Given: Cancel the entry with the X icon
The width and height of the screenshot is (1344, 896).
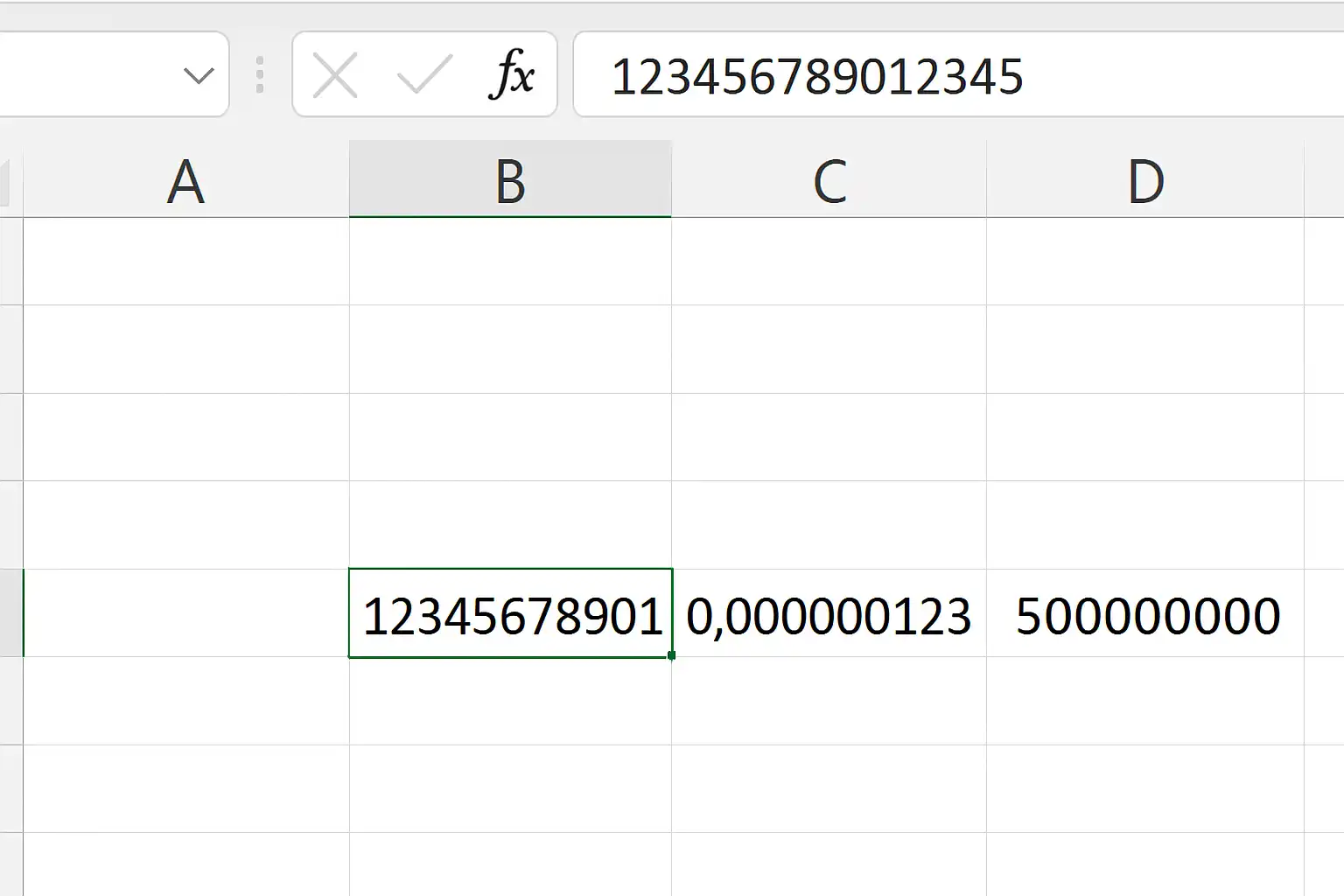Looking at the screenshot, I should (335, 75).
